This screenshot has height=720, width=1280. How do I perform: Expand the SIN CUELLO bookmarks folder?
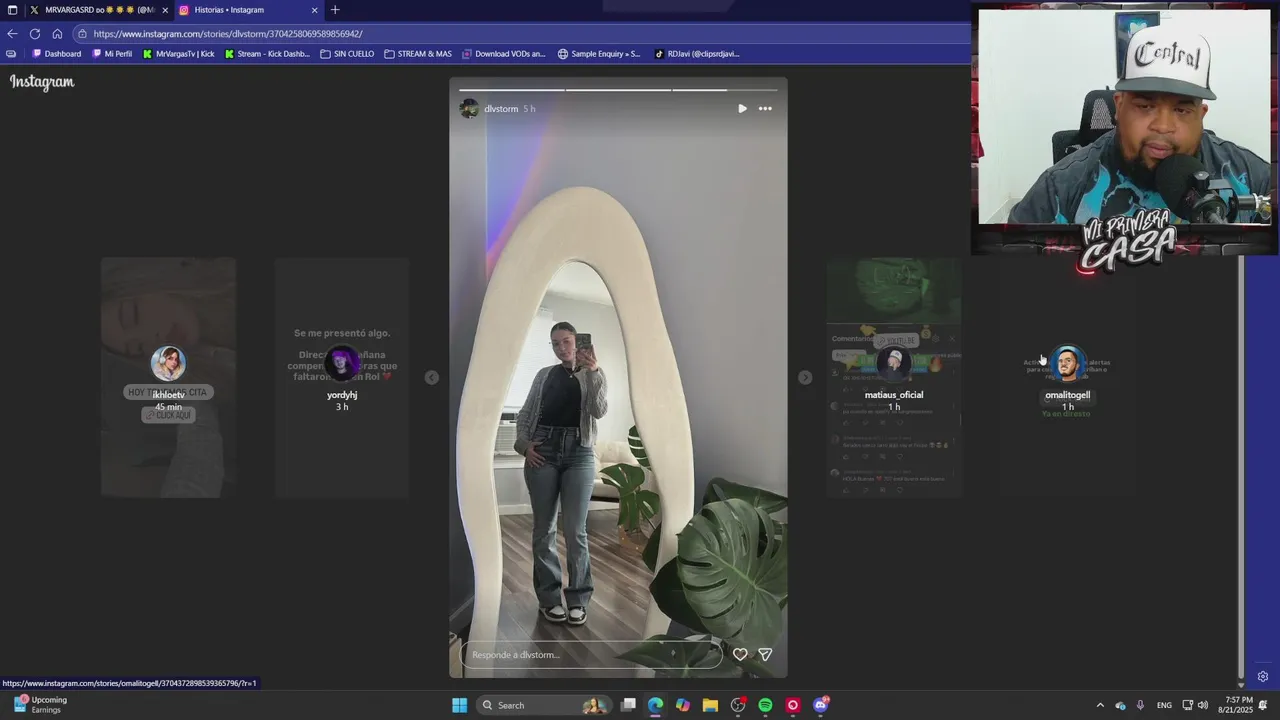pyautogui.click(x=347, y=54)
